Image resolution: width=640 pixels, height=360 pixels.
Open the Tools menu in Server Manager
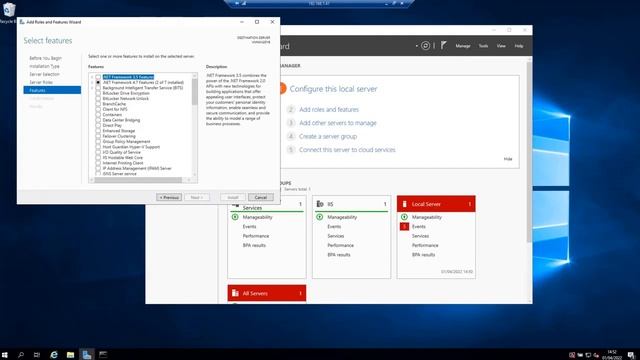coord(483,46)
